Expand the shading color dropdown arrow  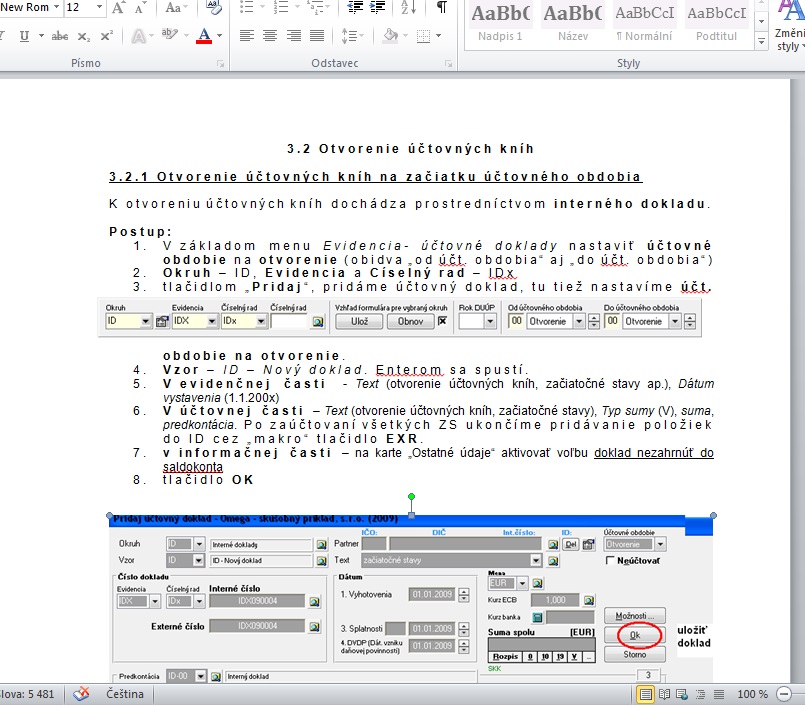(x=406, y=36)
